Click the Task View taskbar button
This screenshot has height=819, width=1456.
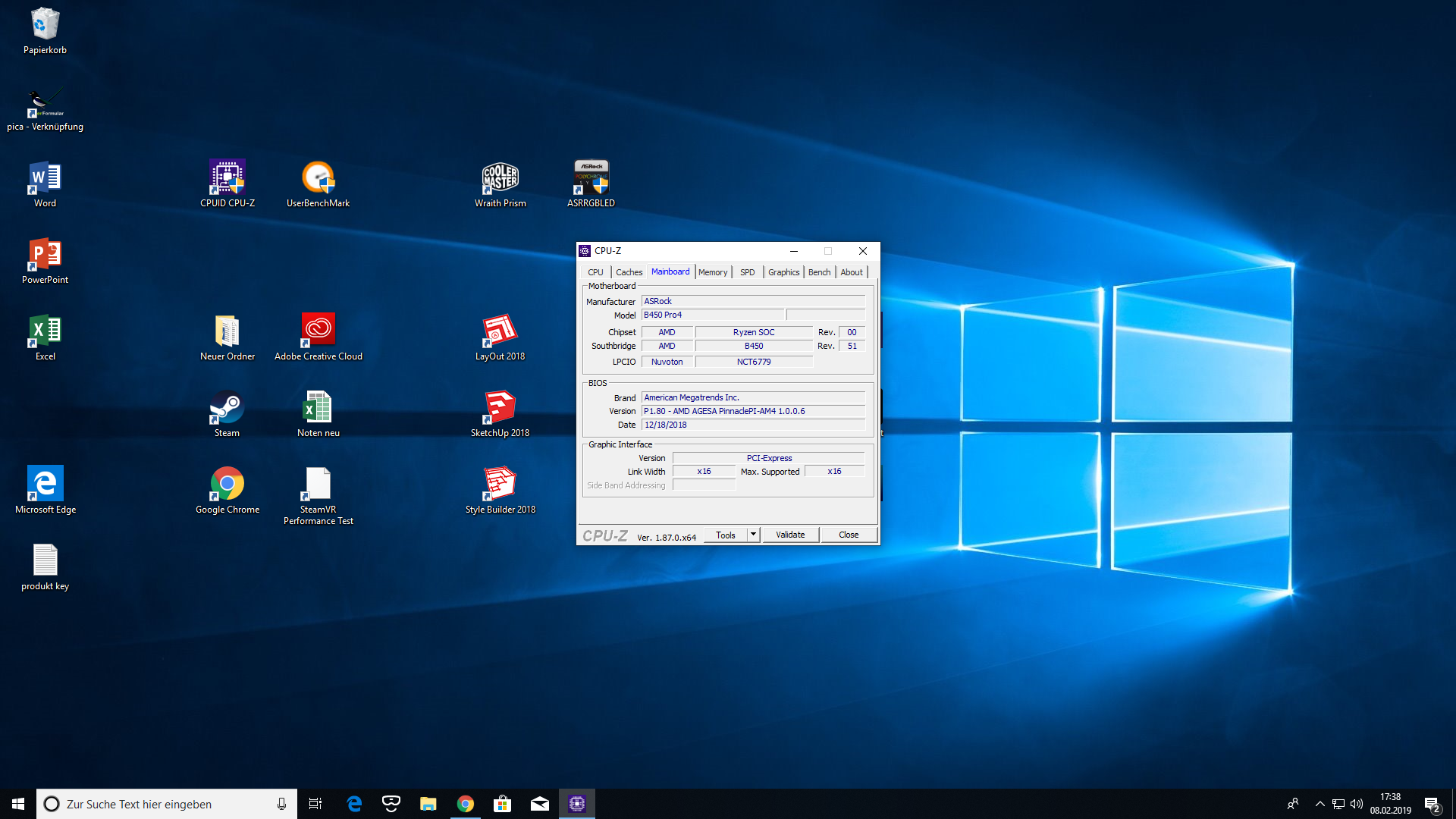(315, 804)
